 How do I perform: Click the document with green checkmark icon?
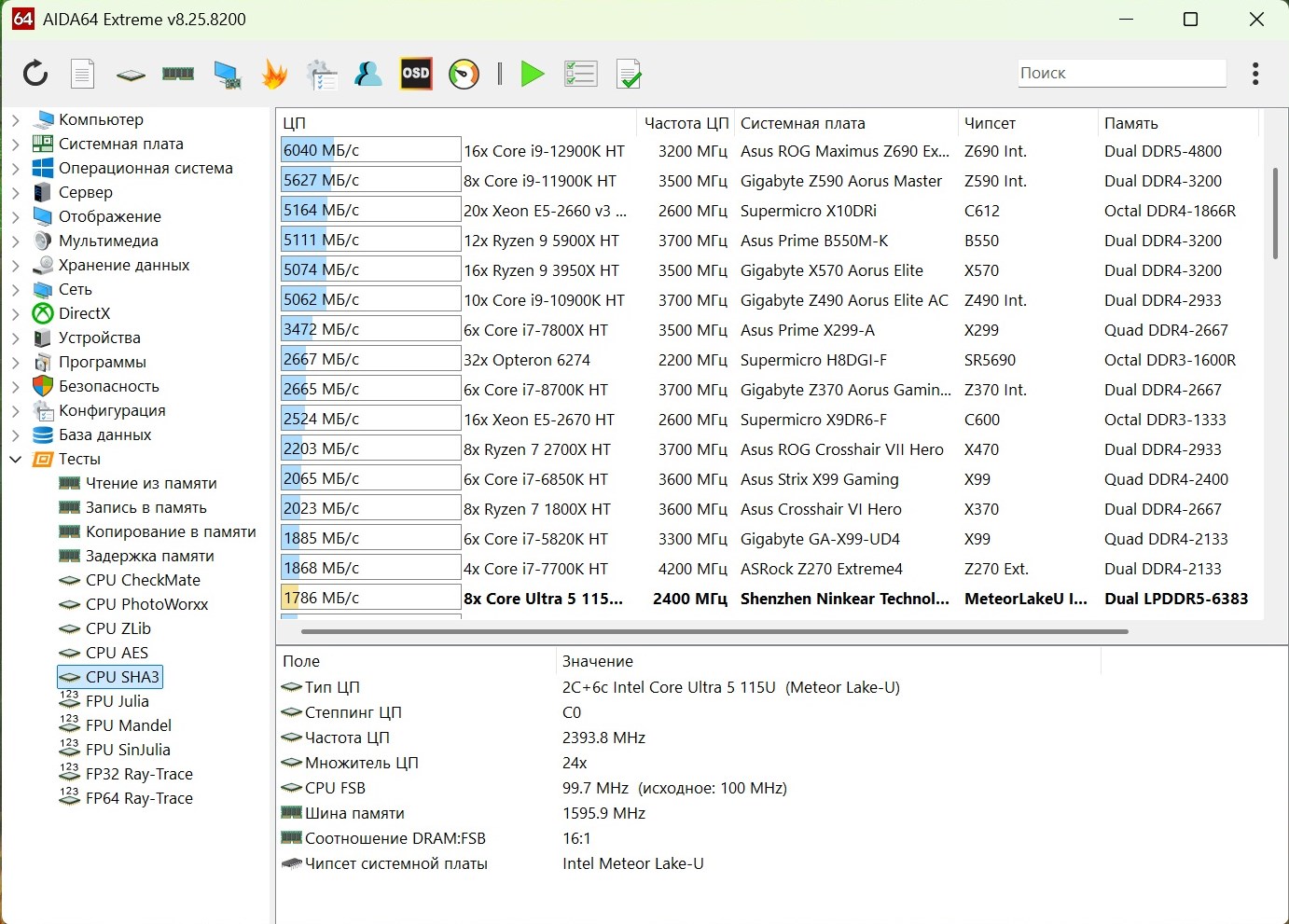[629, 74]
